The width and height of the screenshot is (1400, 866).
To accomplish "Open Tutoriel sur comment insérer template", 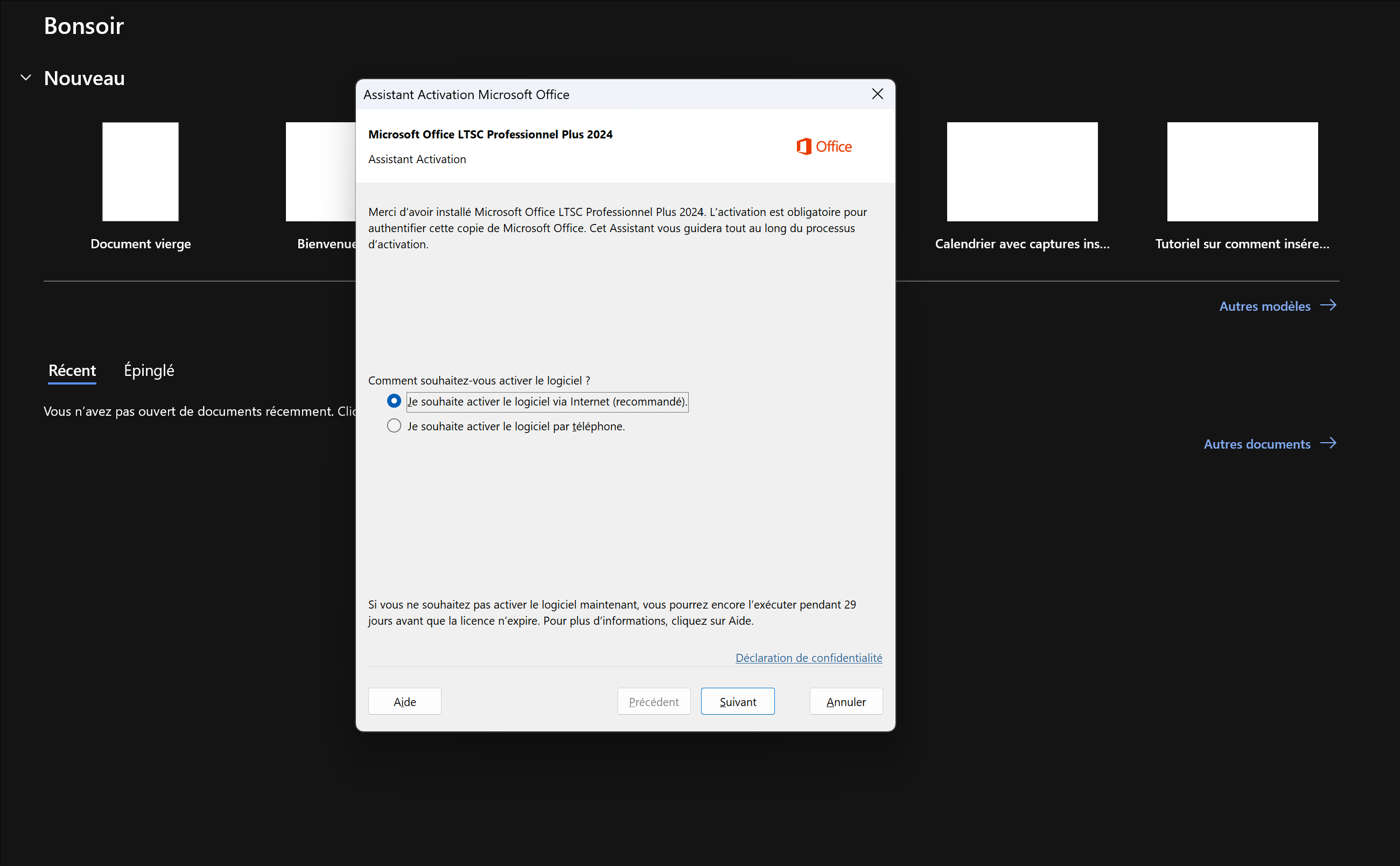I will [x=1243, y=171].
